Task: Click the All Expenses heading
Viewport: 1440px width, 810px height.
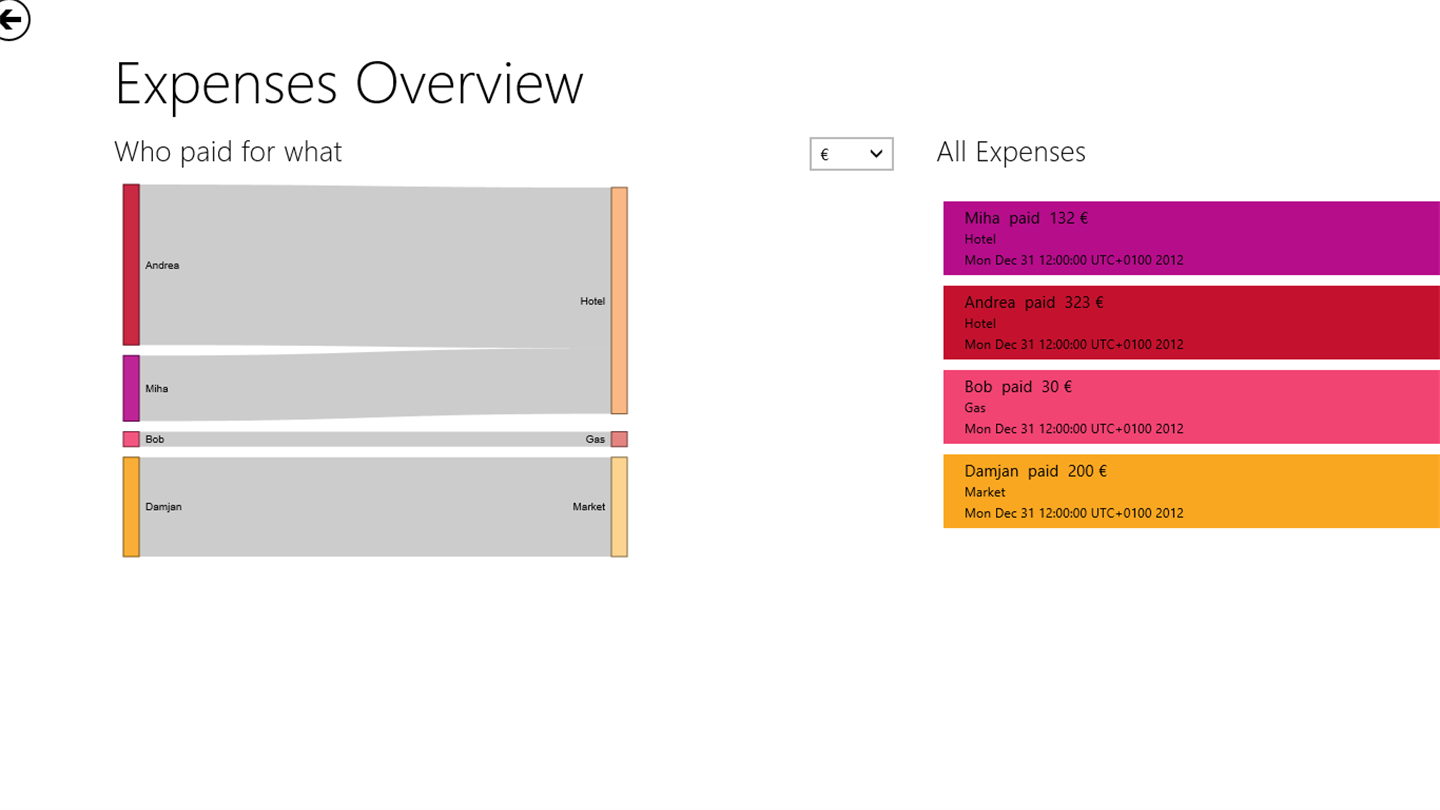Action: [1011, 152]
